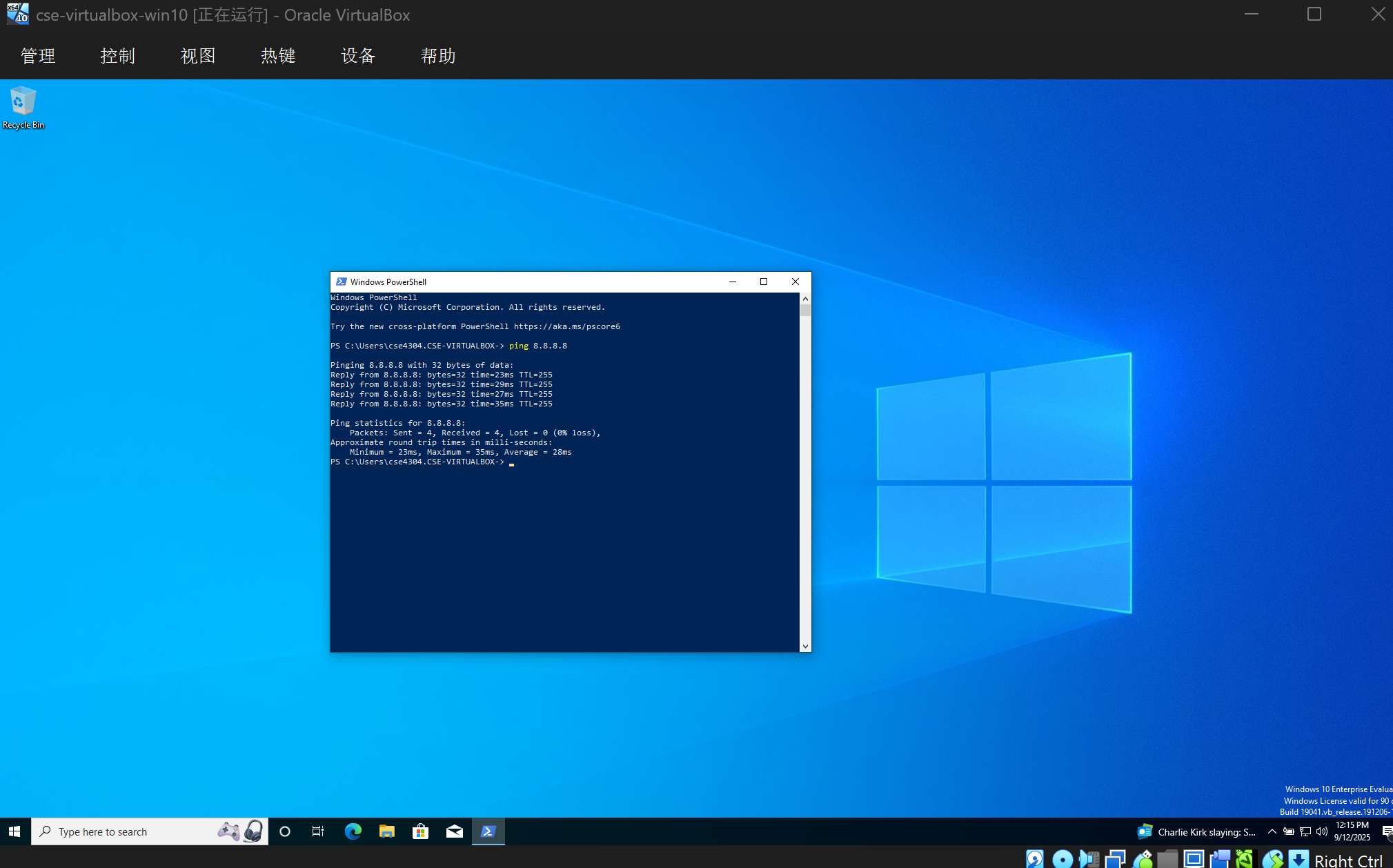Image resolution: width=1393 pixels, height=868 pixels.
Task: Click the VirtualBox optical disk status icon
Action: (x=1062, y=858)
